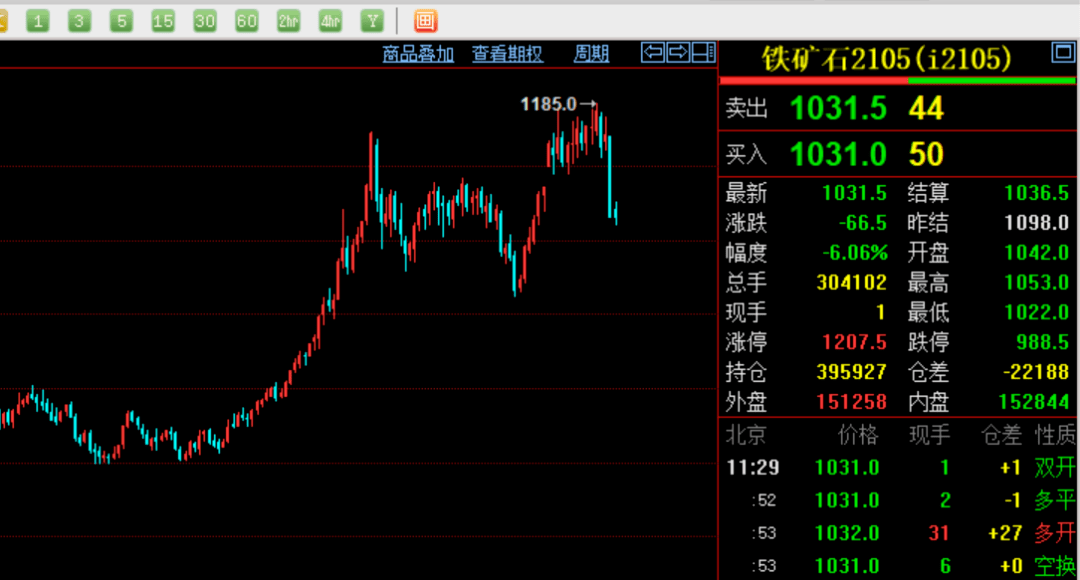Toggle the side panel layout icon
The height and width of the screenshot is (580, 1080).
pyautogui.click(x=704, y=53)
